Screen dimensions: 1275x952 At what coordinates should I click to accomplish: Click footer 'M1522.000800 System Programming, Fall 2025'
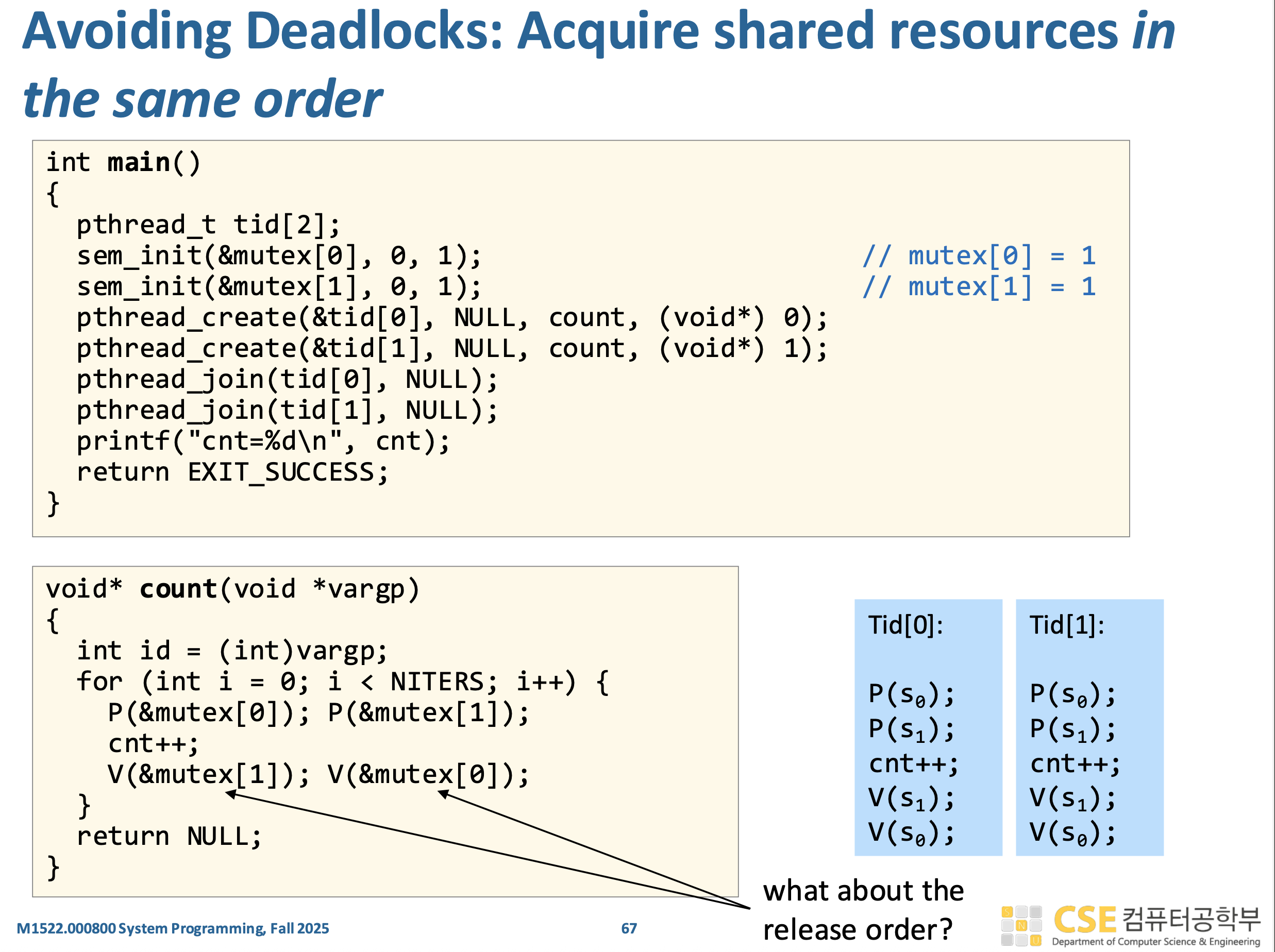click(172, 928)
